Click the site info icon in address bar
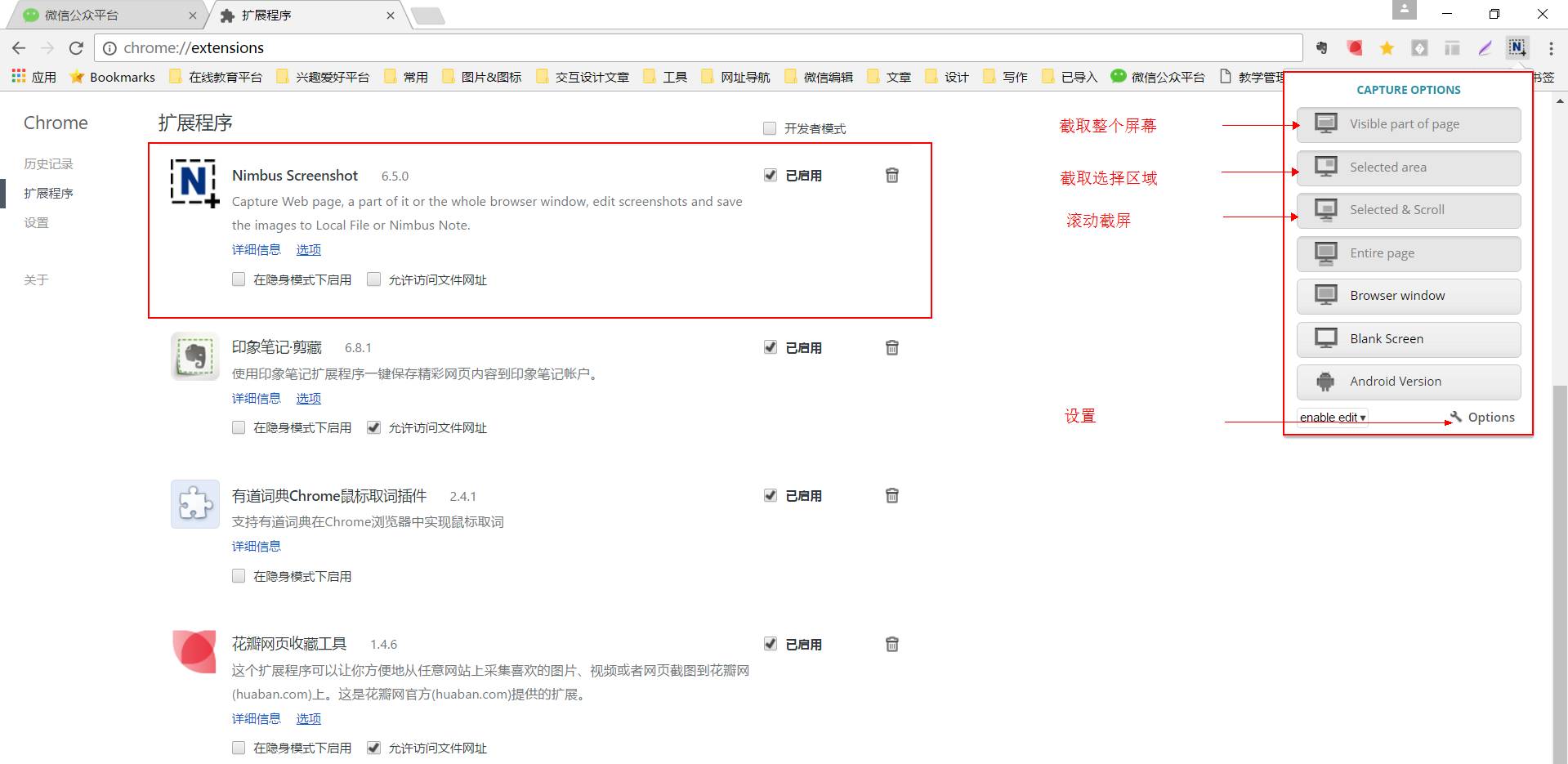 [109, 48]
